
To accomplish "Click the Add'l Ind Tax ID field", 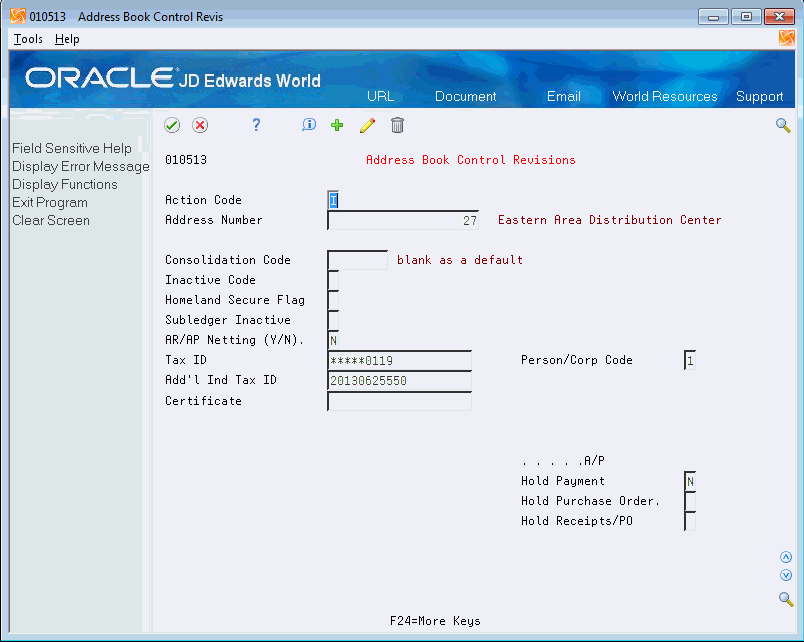I will pos(399,380).
